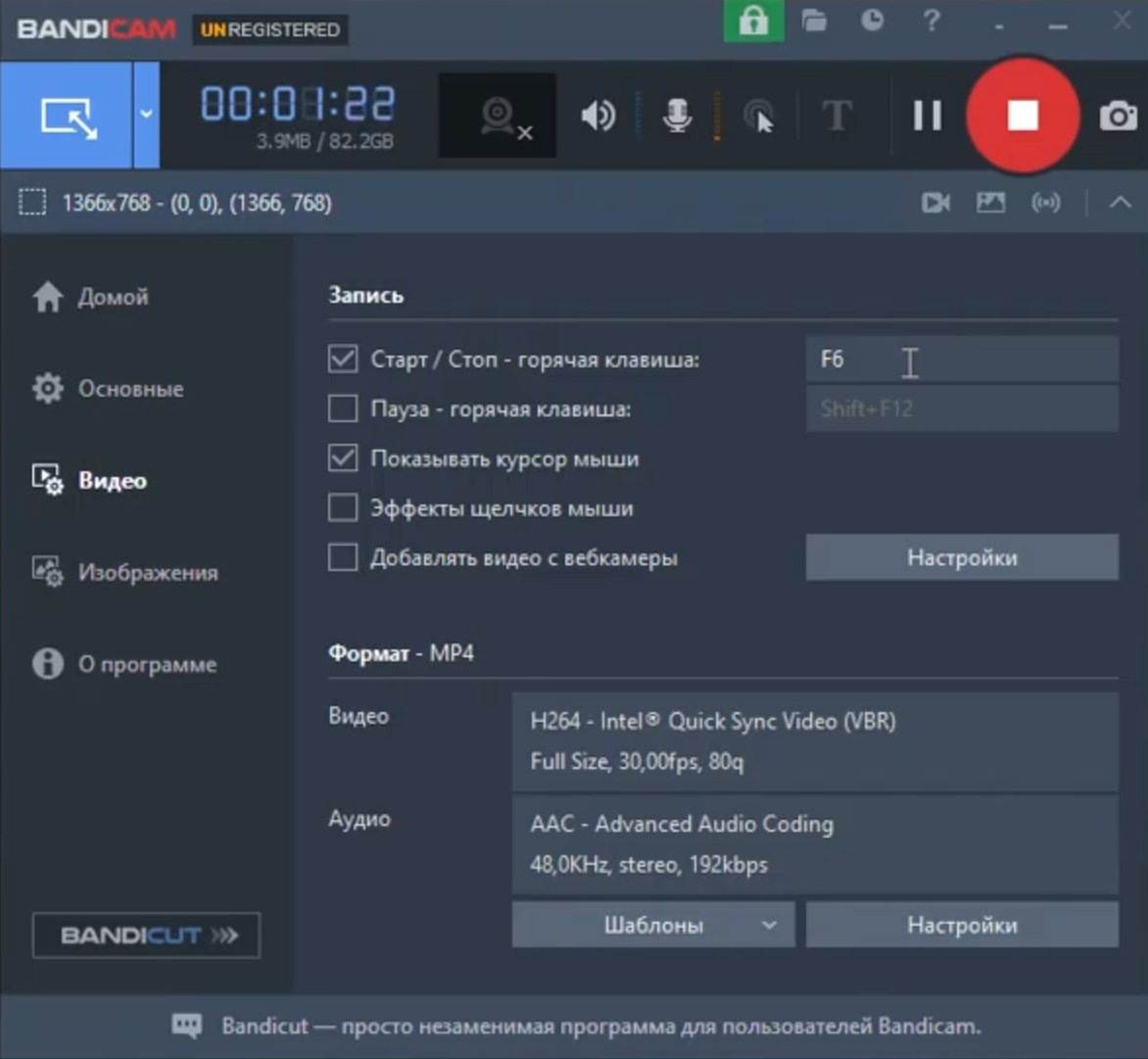Open Настройки button under format section
Viewport: 1148px width, 1059px height.
click(962, 925)
